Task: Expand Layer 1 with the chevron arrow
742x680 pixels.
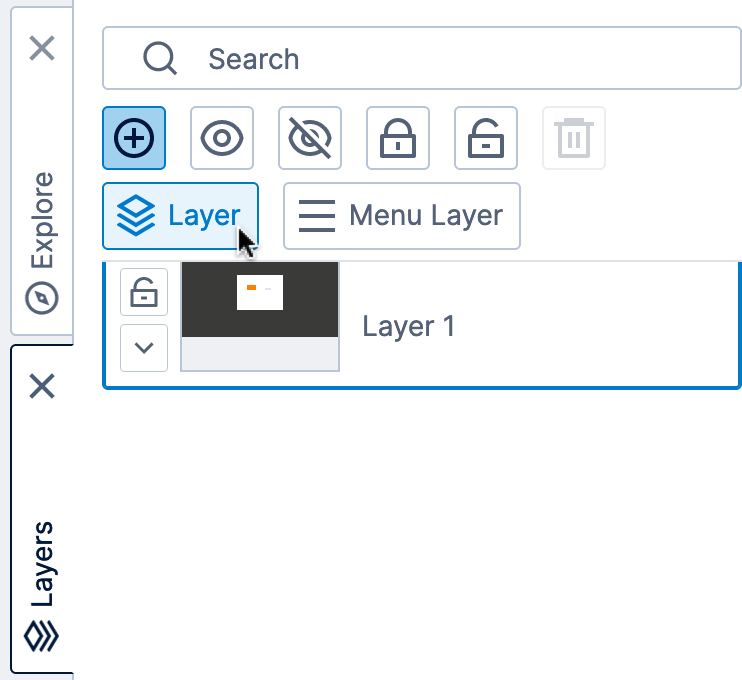Action: click(144, 348)
